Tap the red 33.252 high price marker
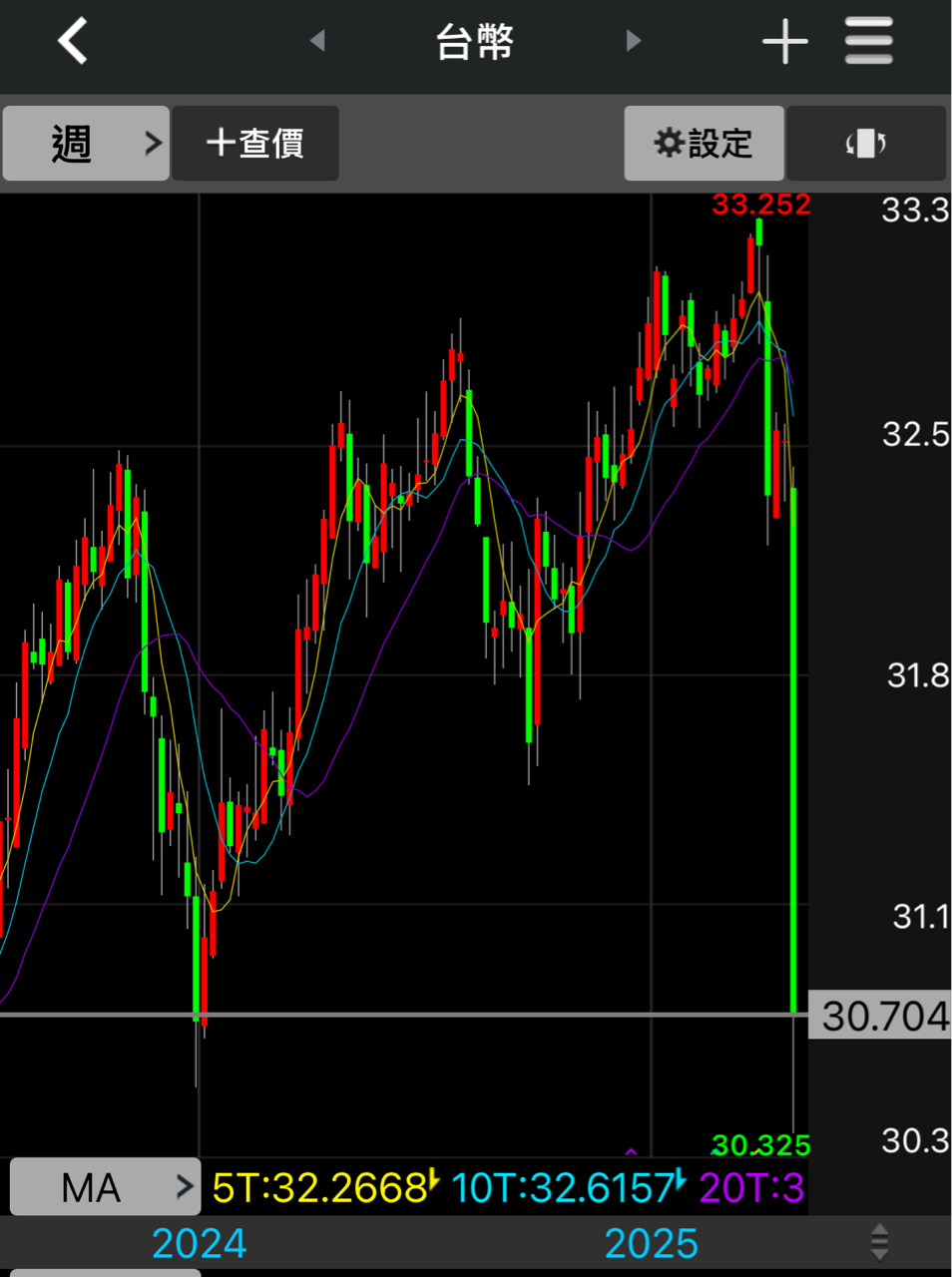Screen dimensions: 952x1277 point(761,205)
